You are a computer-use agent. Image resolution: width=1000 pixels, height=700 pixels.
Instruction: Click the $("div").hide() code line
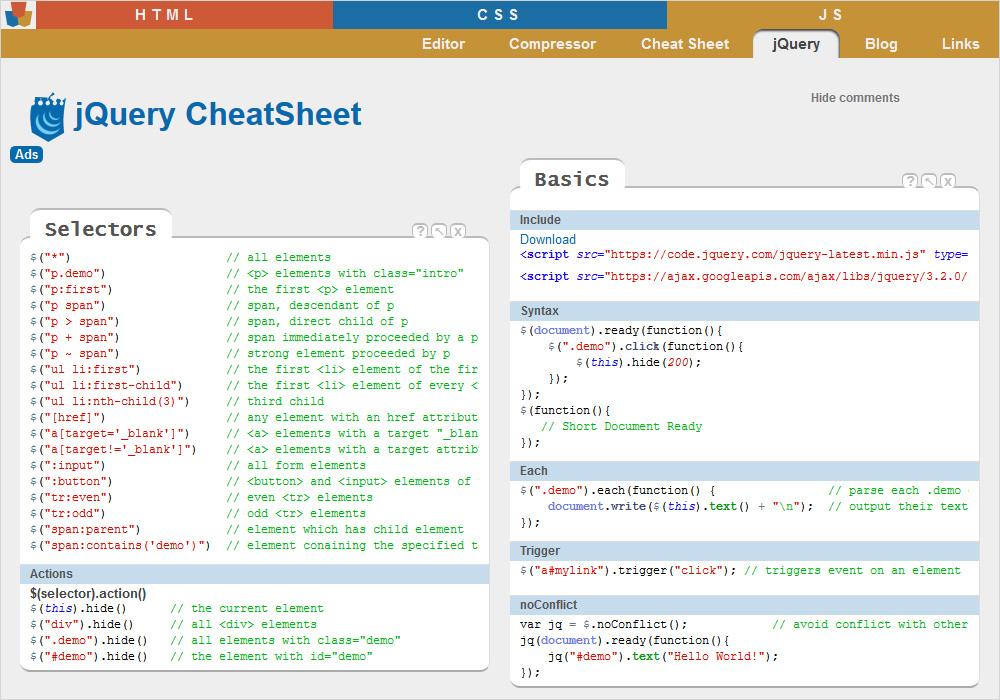[x=173, y=624]
